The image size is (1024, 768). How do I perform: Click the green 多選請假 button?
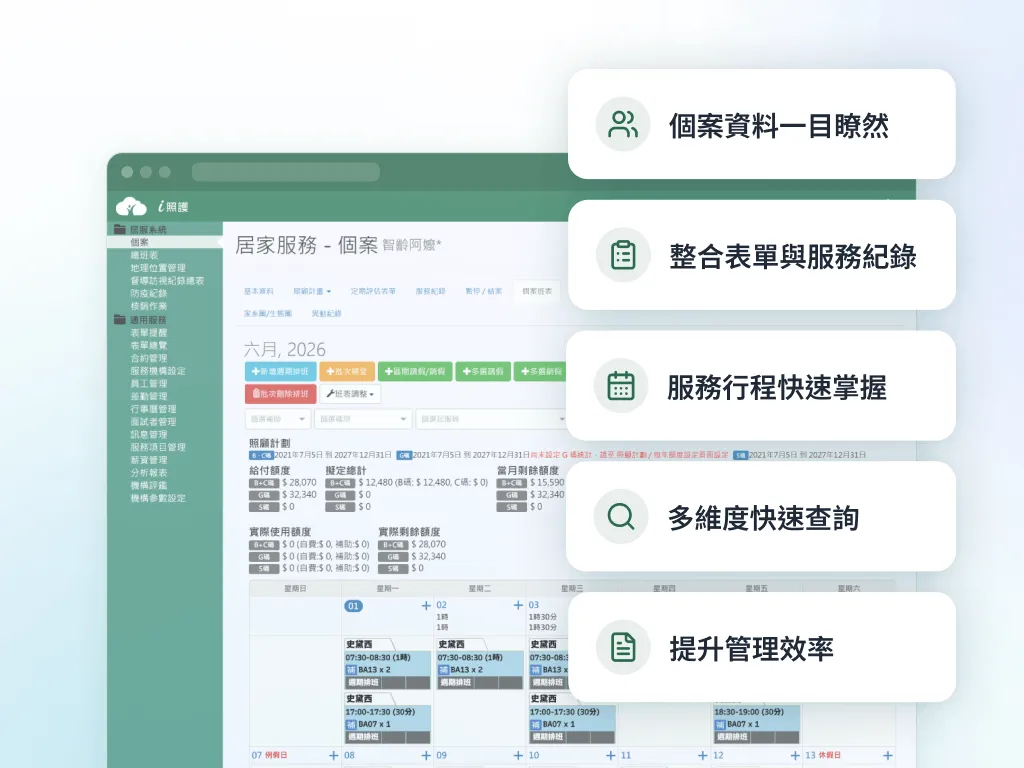pos(483,371)
